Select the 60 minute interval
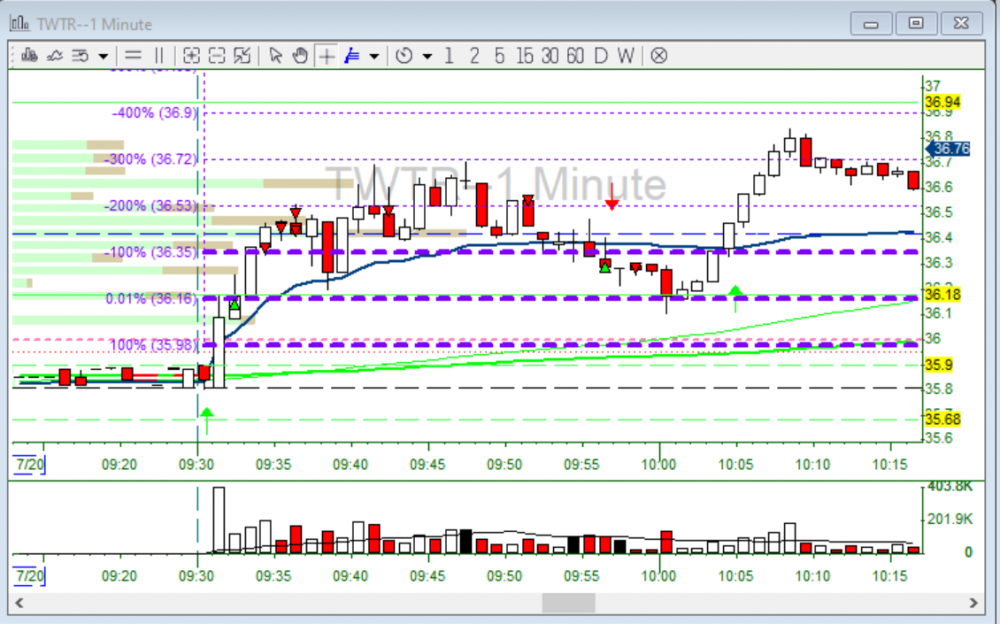Screen dimensions: 1000x624 574,56
